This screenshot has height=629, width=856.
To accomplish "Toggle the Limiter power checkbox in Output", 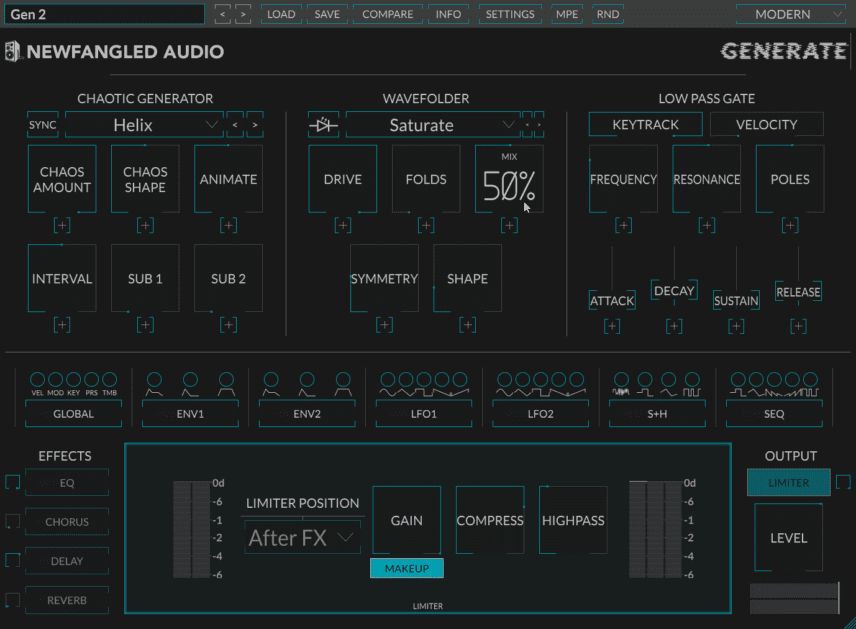I will tap(843, 482).
